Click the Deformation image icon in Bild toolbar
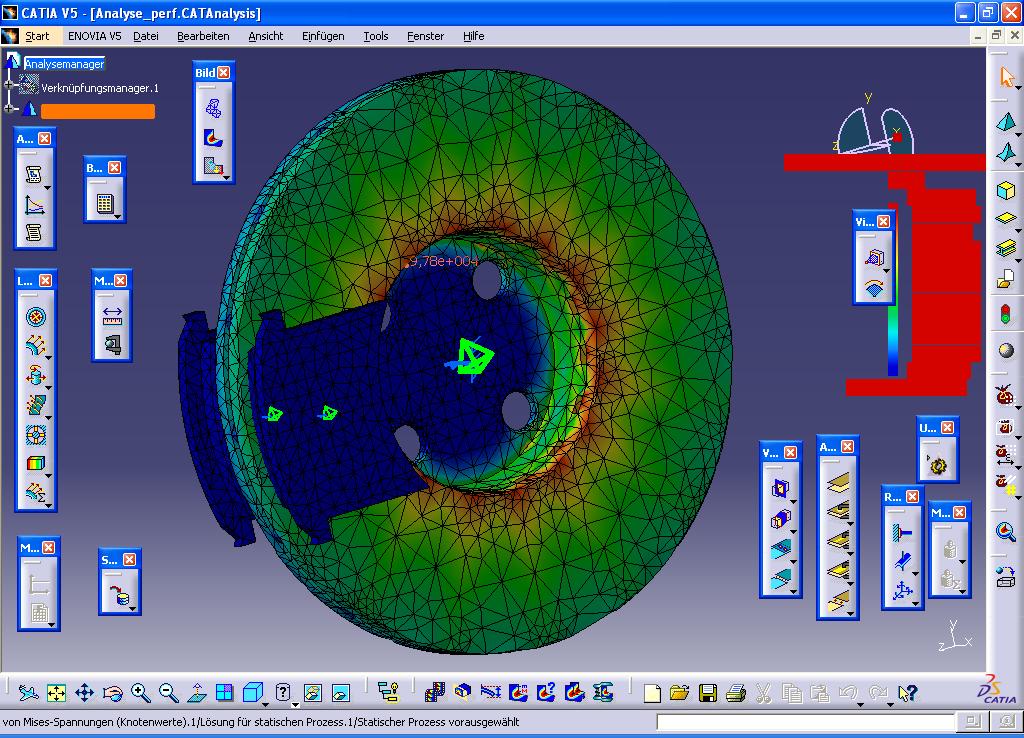The width and height of the screenshot is (1024, 738). point(214,108)
